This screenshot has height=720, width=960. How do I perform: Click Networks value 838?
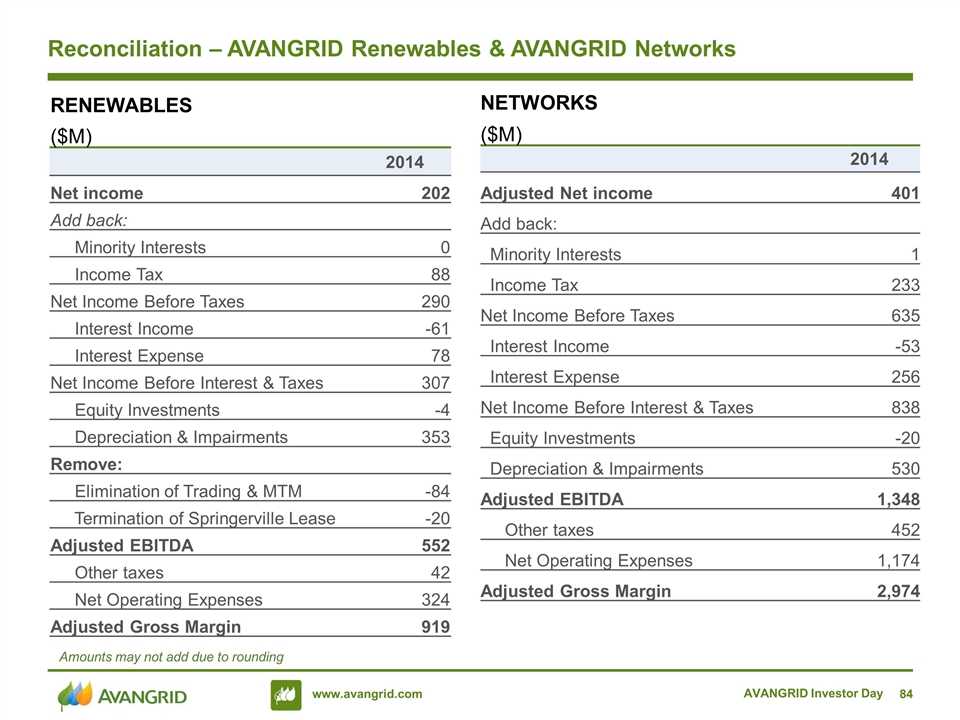click(x=906, y=408)
